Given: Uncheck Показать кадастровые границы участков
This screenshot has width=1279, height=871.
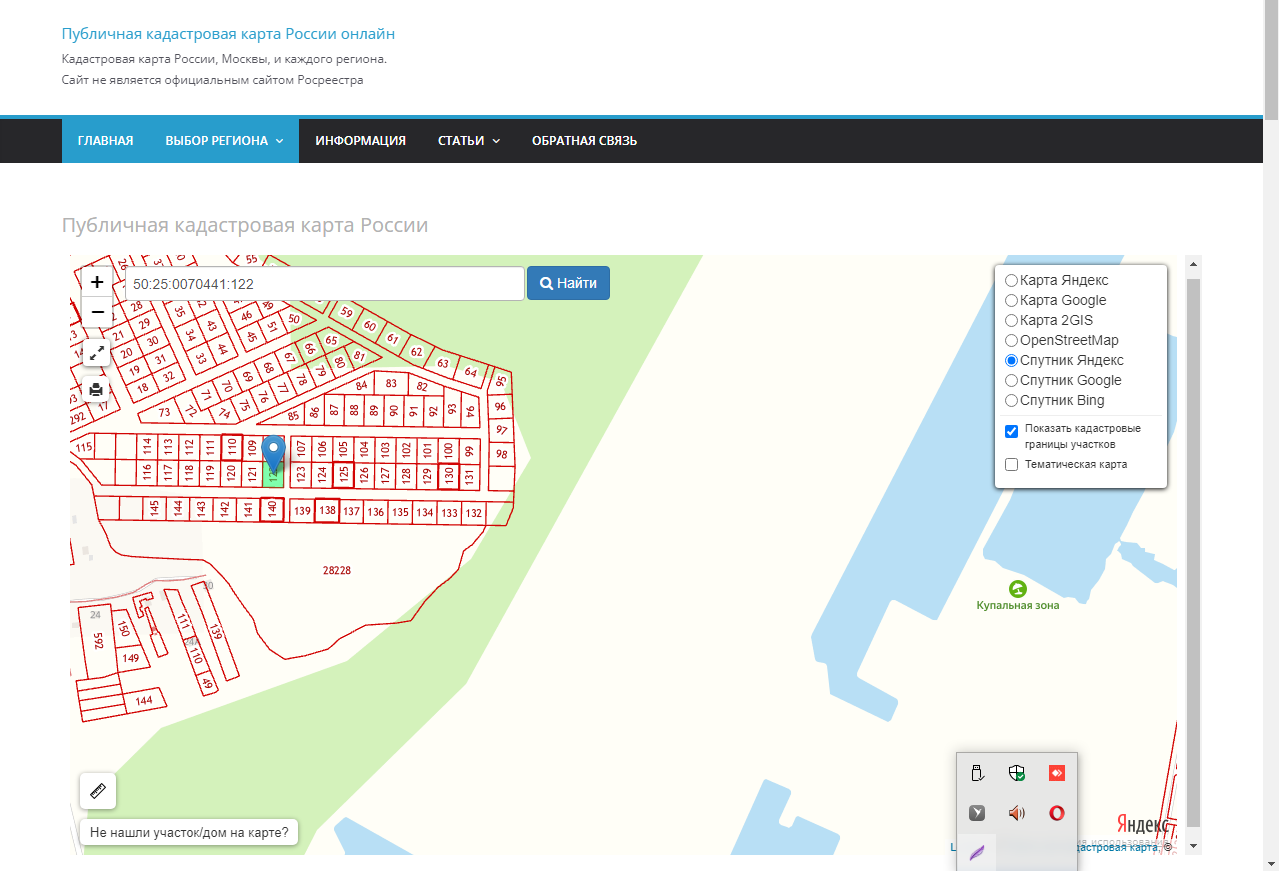Looking at the screenshot, I should (x=1011, y=431).
